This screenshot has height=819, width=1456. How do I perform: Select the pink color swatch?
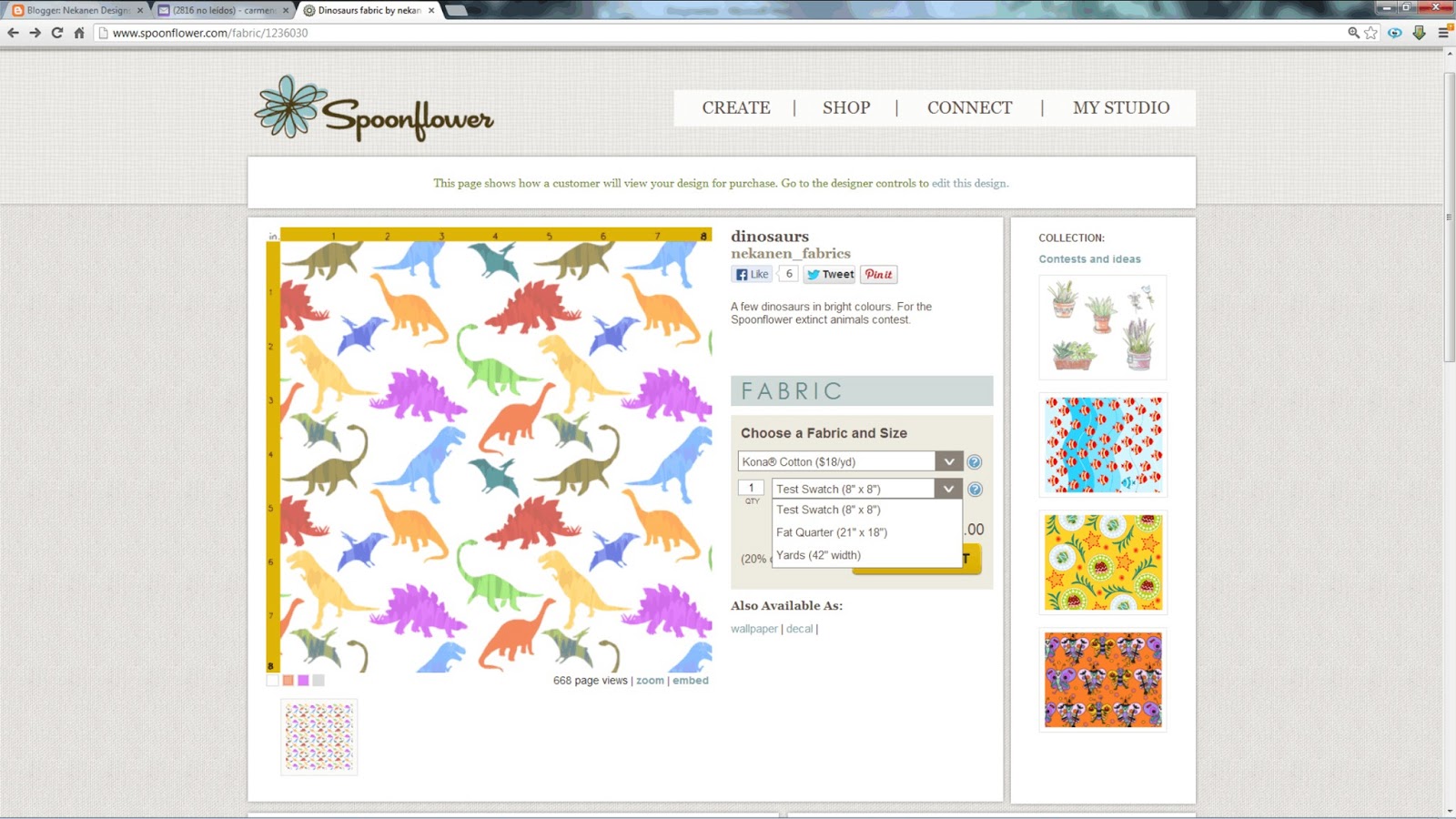coord(288,680)
